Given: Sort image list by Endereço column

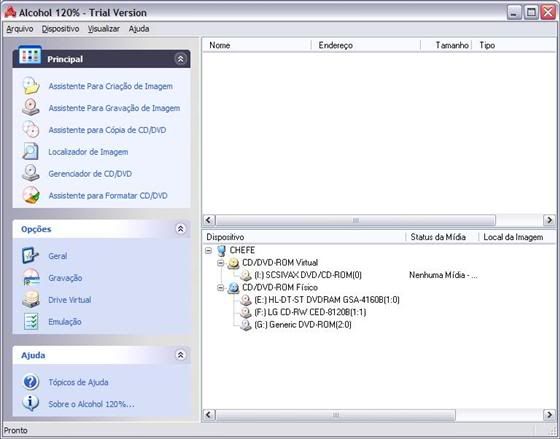Looking at the screenshot, I should point(366,45).
